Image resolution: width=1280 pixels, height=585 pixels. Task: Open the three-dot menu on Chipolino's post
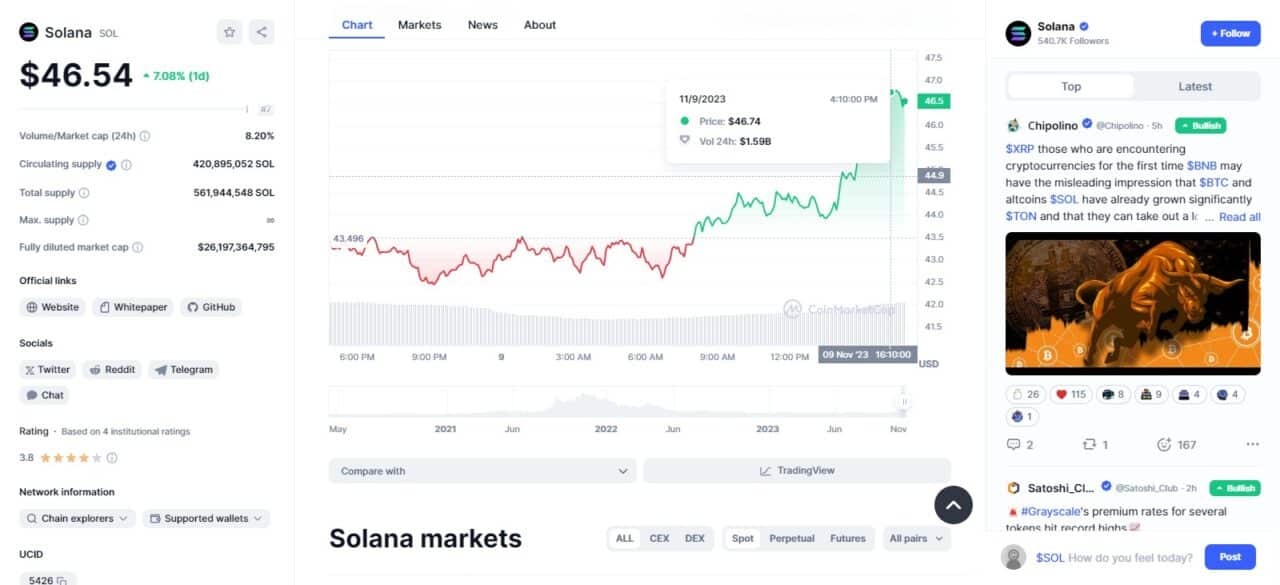(1252, 444)
